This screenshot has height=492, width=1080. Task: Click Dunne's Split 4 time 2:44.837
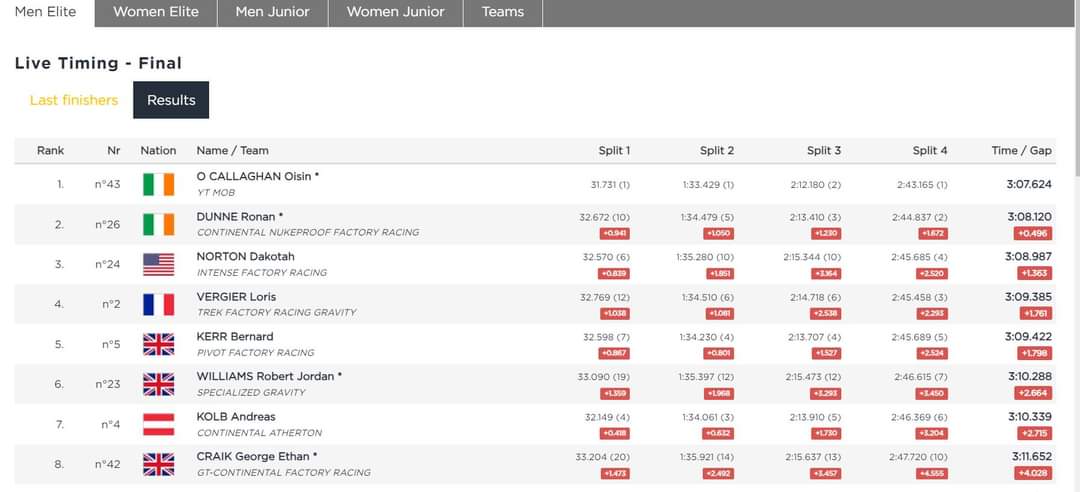point(920,217)
